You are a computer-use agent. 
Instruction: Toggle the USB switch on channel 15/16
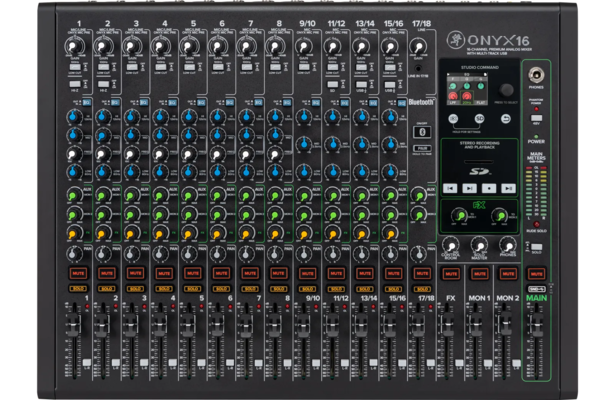click(x=389, y=84)
